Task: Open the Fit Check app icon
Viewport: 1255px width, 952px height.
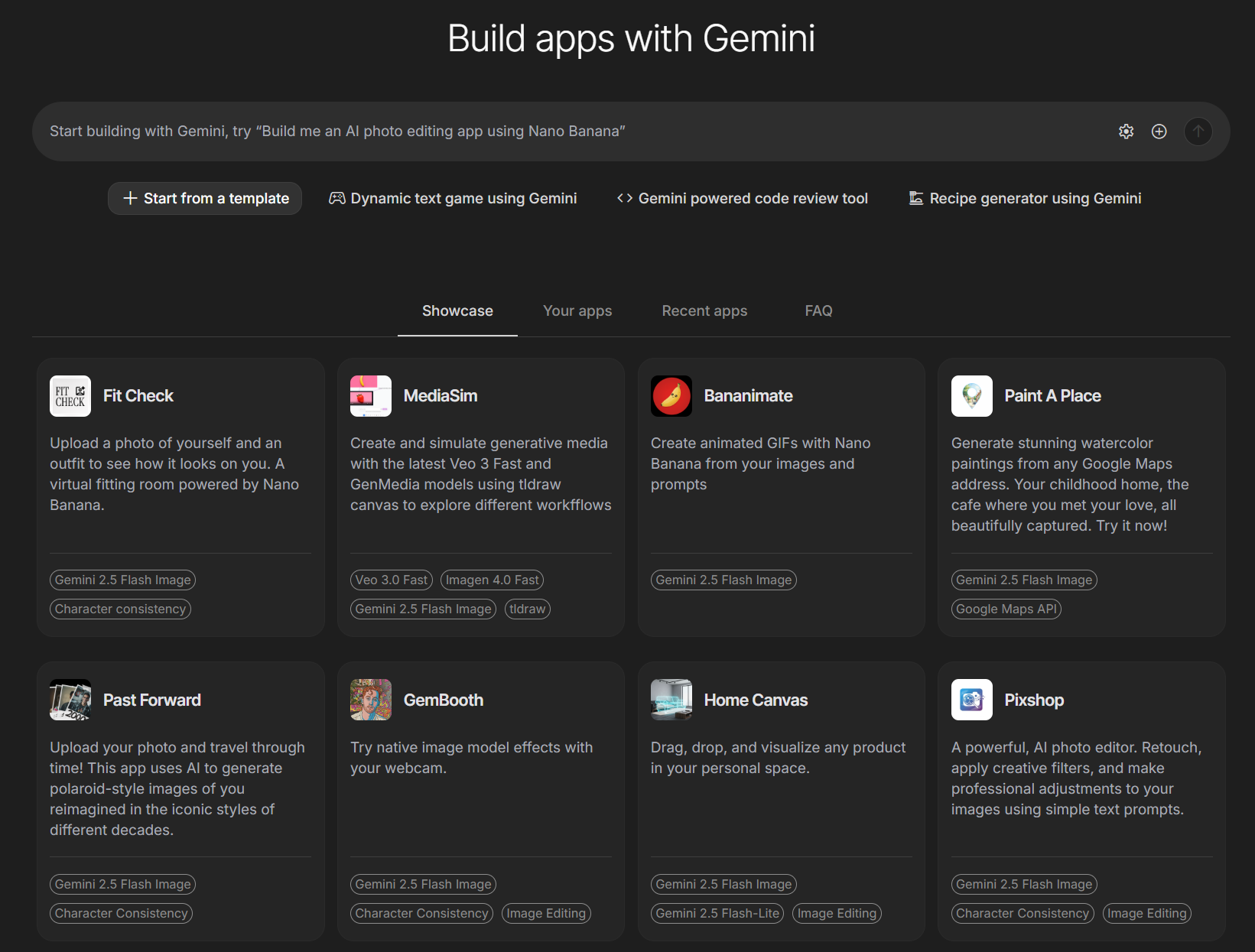Action: click(70, 396)
